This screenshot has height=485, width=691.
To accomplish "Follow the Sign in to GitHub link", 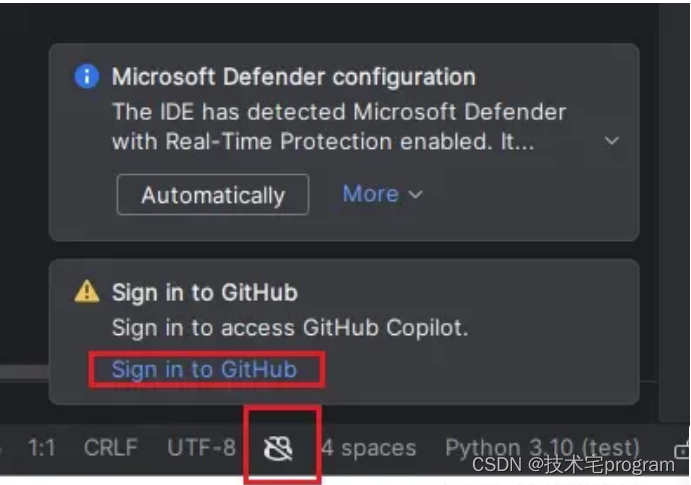I will pyautogui.click(x=204, y=369).
